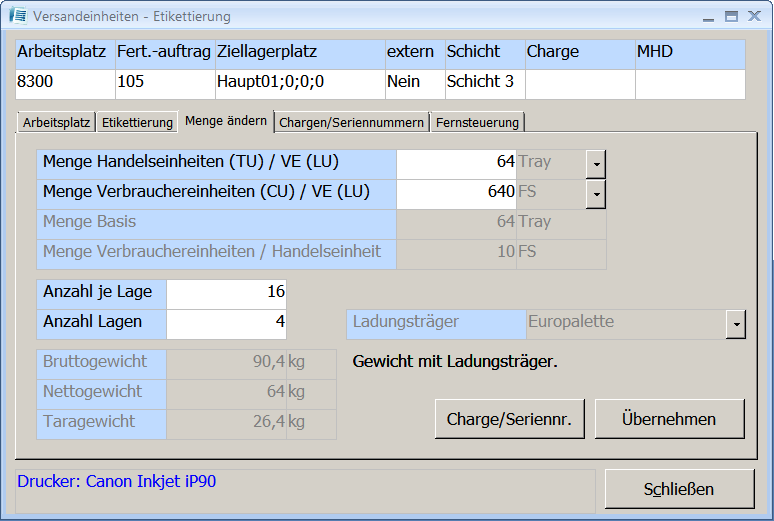This screenshot has height=521, width=774.
Task: Select the Chargen/Seriennummern tab
Action: (351, 122)
